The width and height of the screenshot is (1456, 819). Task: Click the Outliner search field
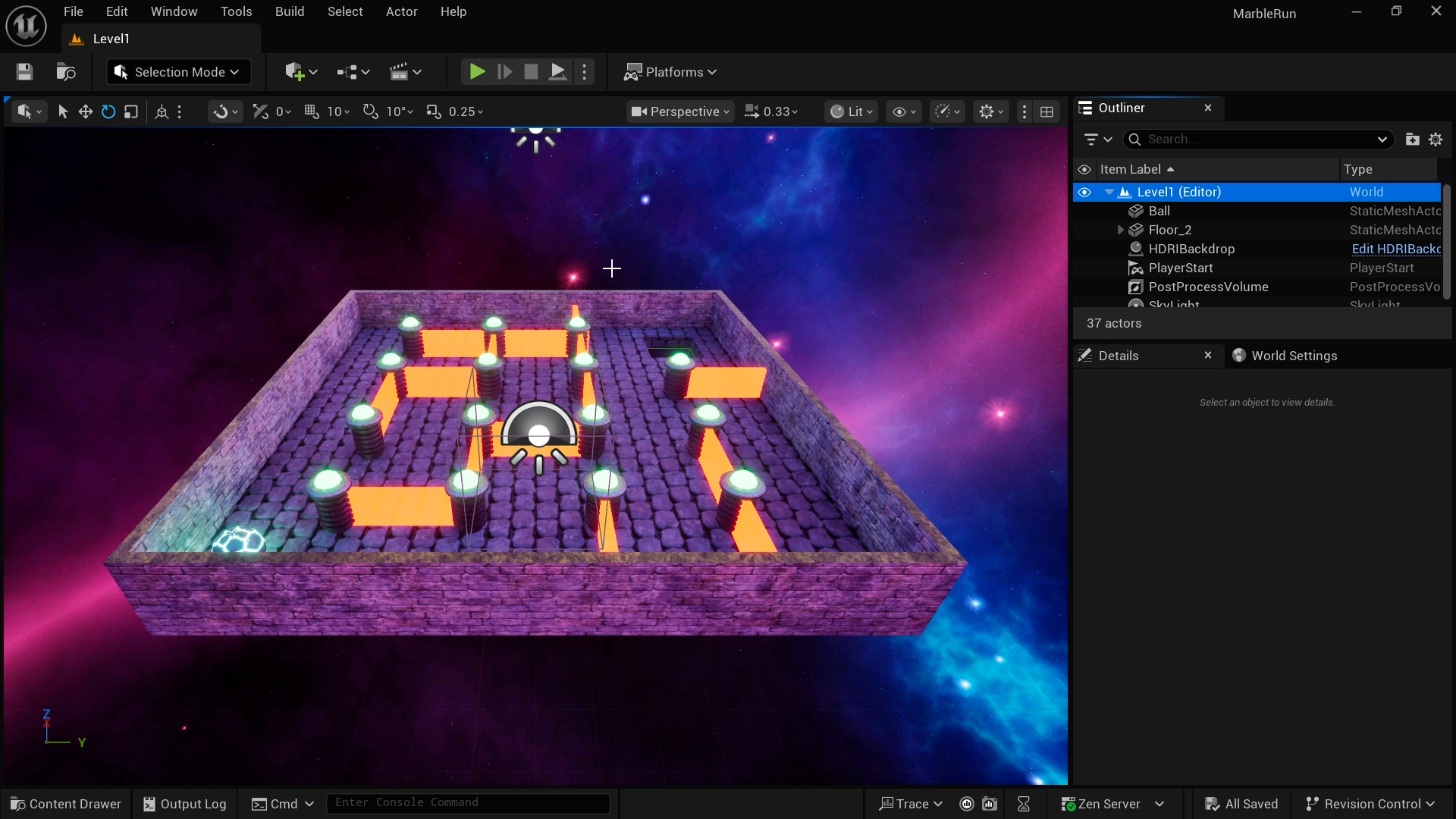1259,139
